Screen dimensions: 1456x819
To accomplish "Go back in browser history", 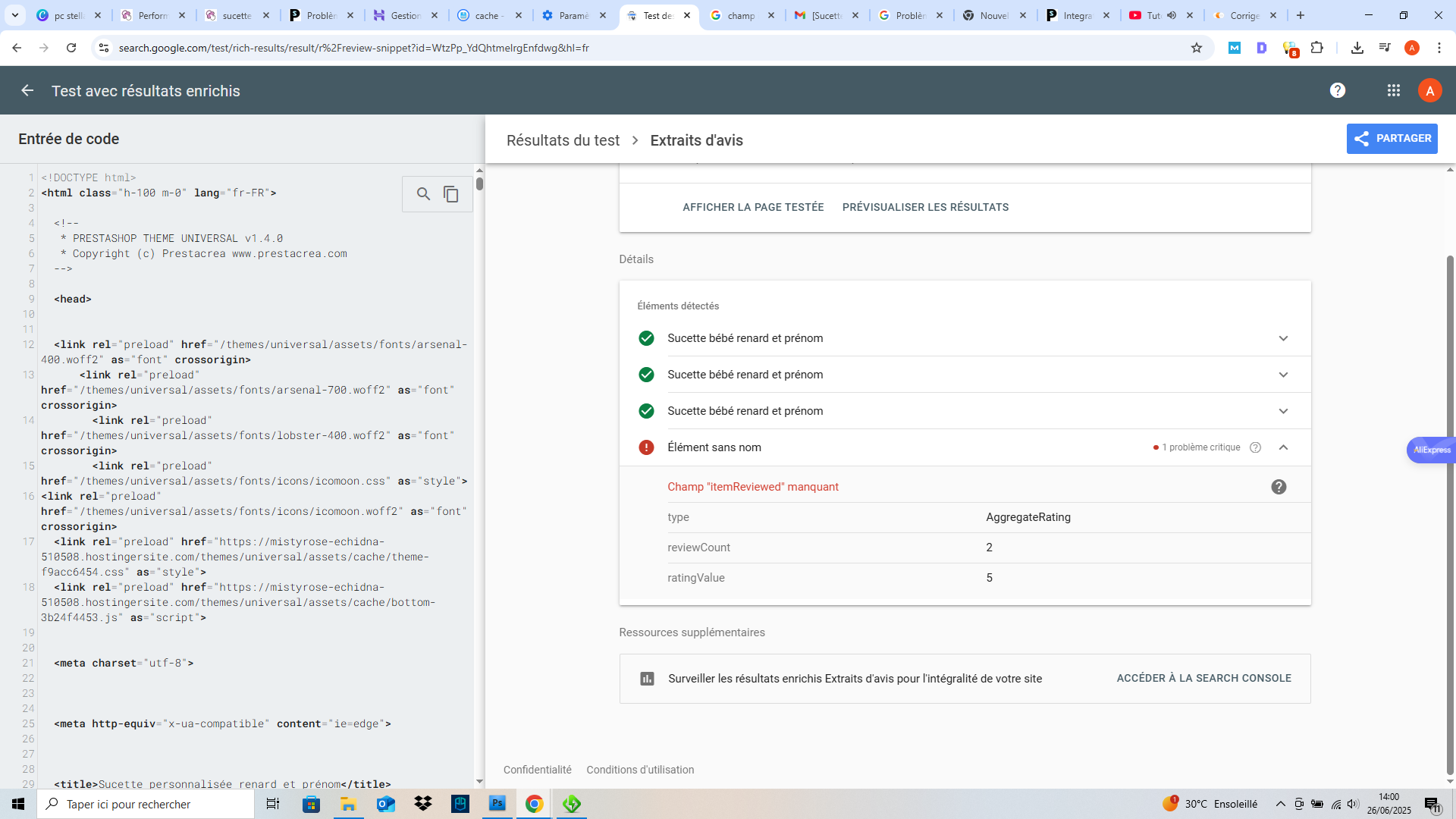I will tap(17, 48).
